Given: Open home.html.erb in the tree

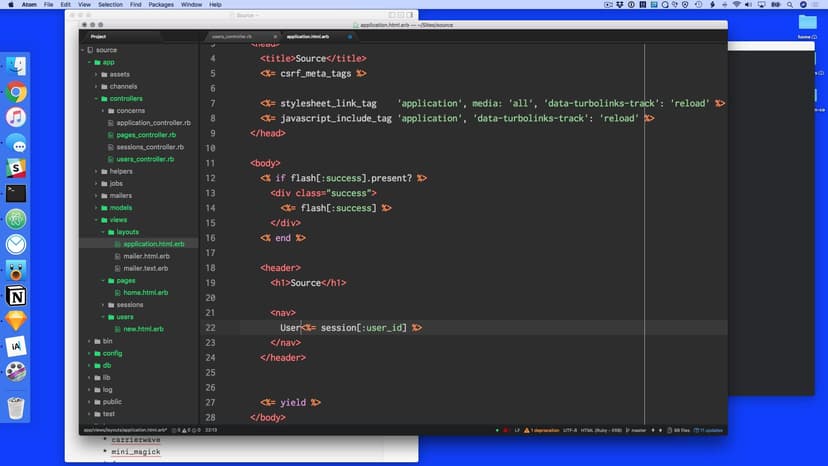Looking at the screenshot, I should coord(146,292).
